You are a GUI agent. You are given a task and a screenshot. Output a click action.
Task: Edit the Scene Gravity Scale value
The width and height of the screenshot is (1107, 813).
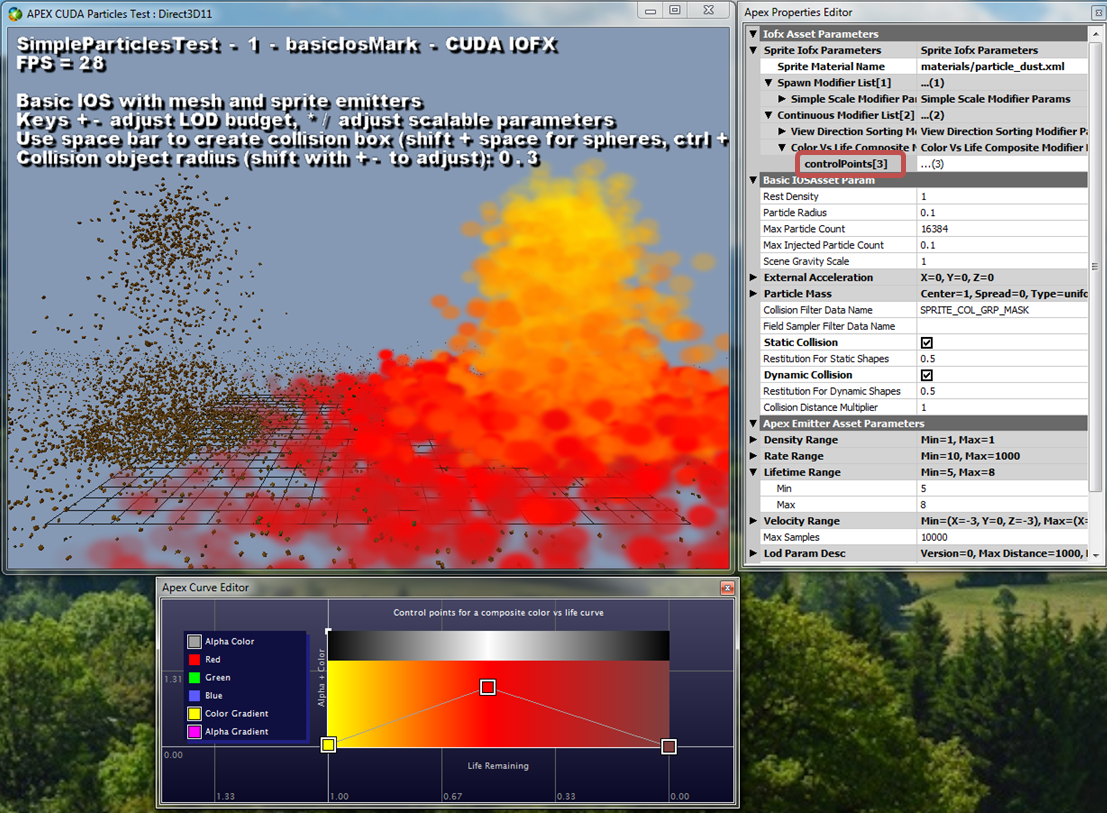tap(1003, 261)
